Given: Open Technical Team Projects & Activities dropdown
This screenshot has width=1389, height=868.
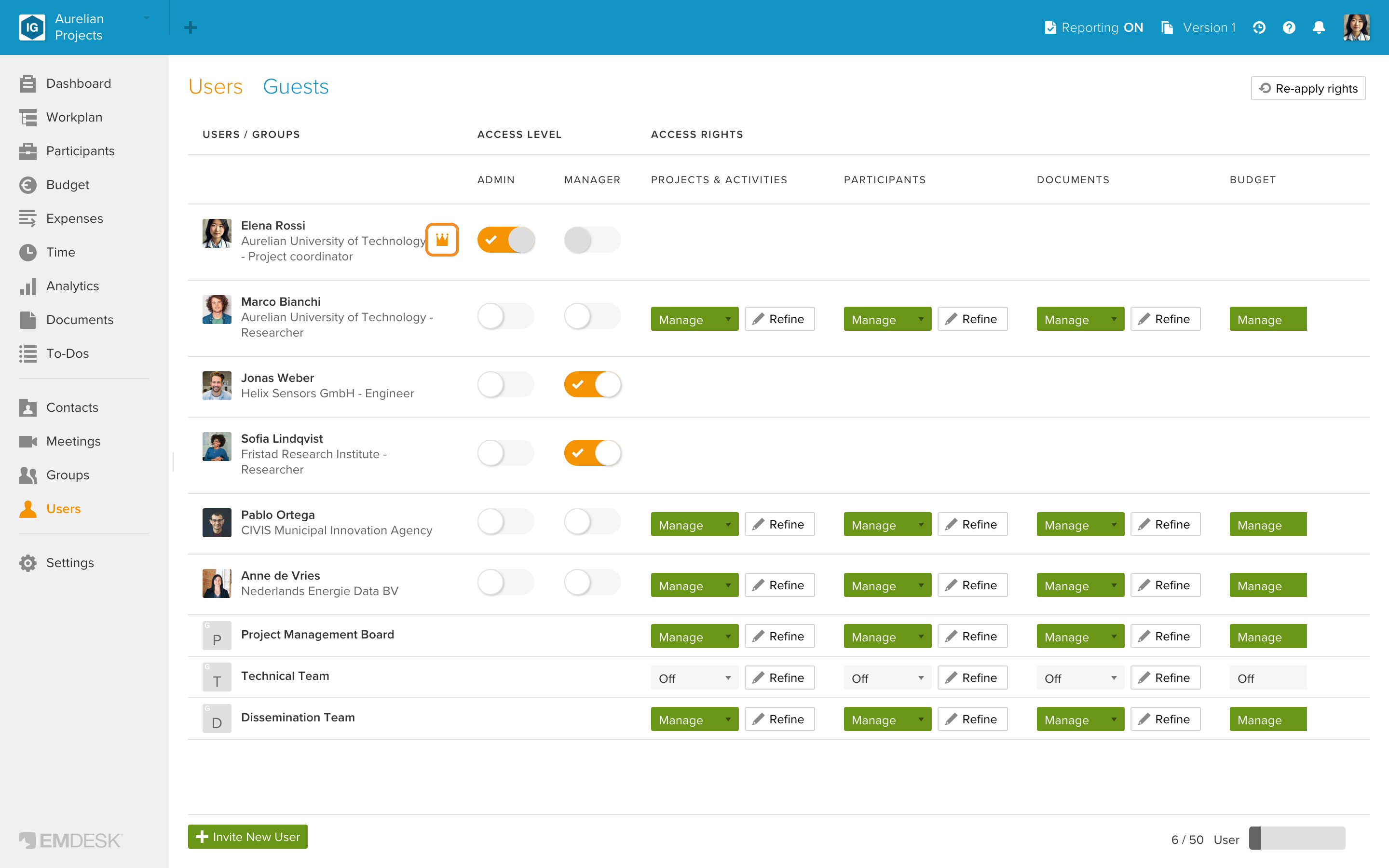Looking at the screenshot, I should (x=694, y=678).
